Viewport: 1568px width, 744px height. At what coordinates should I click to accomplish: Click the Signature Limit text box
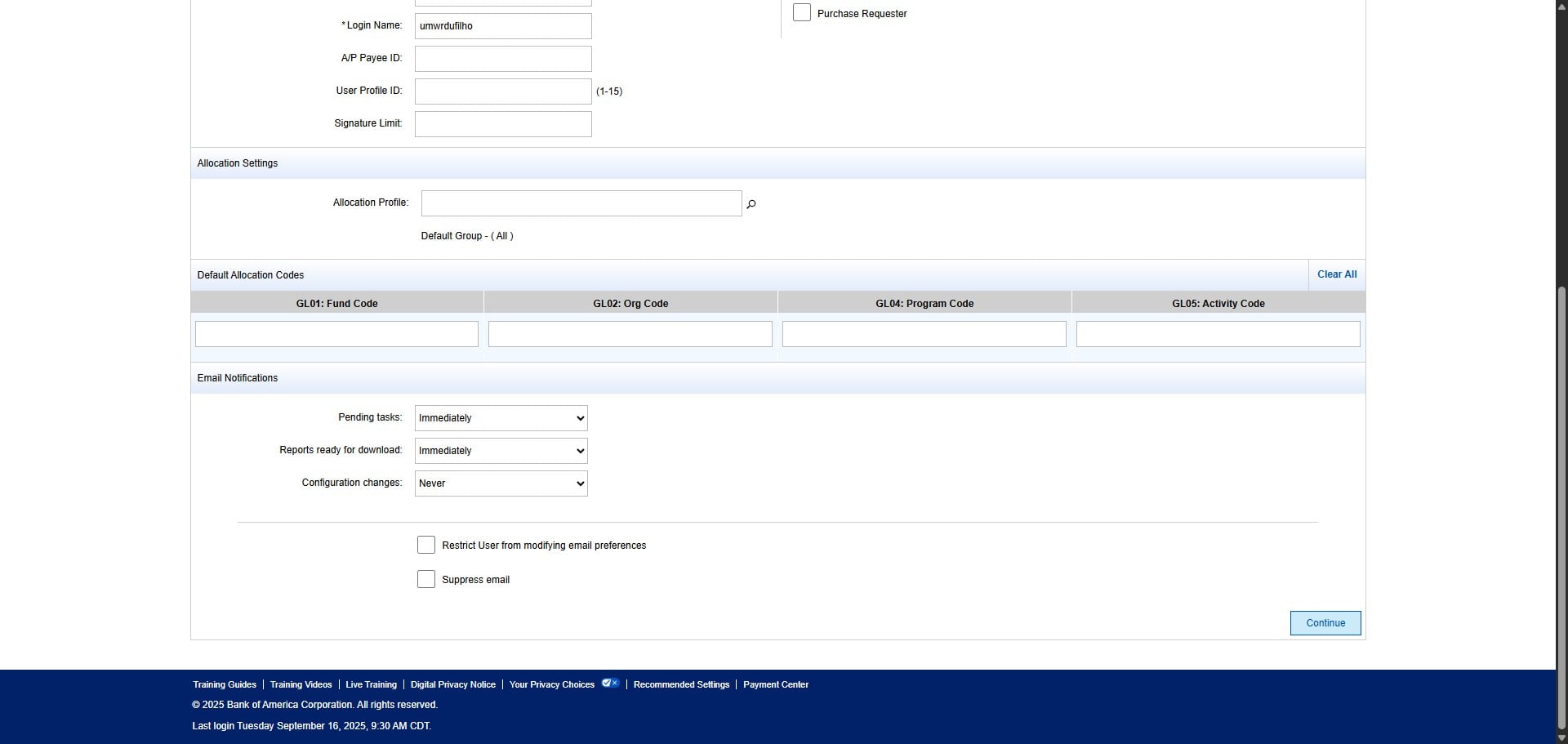[503, 124]
